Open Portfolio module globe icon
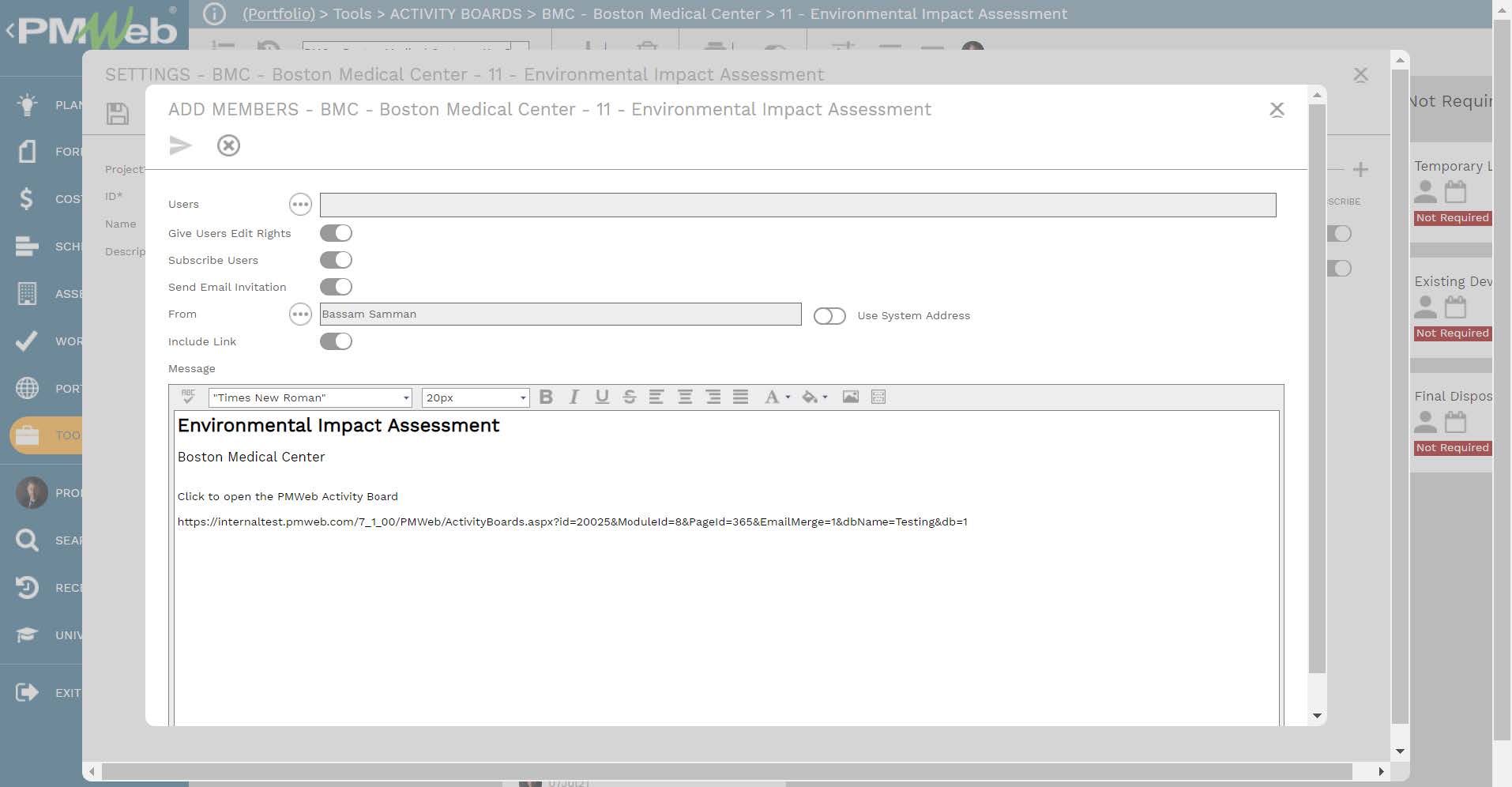 [27, 388]
